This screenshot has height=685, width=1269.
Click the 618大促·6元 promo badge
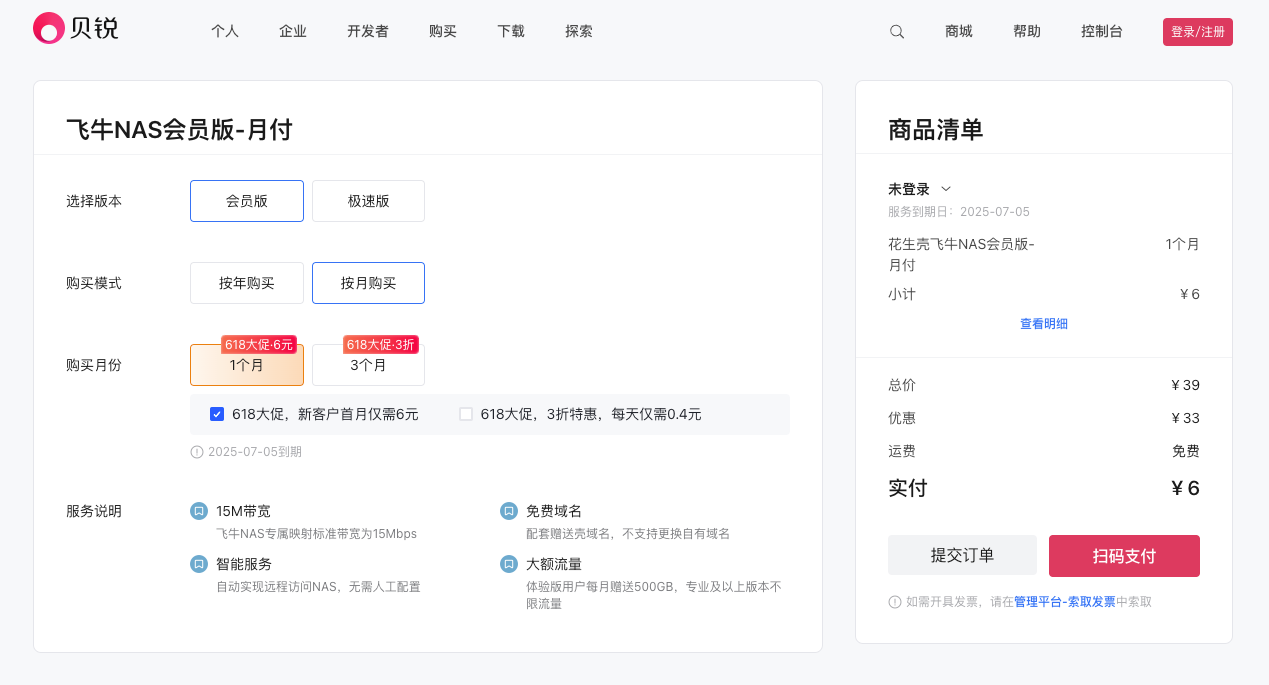tap(259, 345)
